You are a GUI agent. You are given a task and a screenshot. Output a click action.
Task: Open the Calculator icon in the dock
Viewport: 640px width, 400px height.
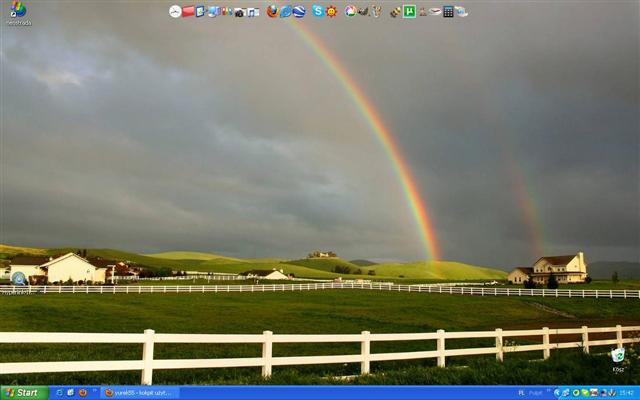pyautogui.click(x=448, y=11)
